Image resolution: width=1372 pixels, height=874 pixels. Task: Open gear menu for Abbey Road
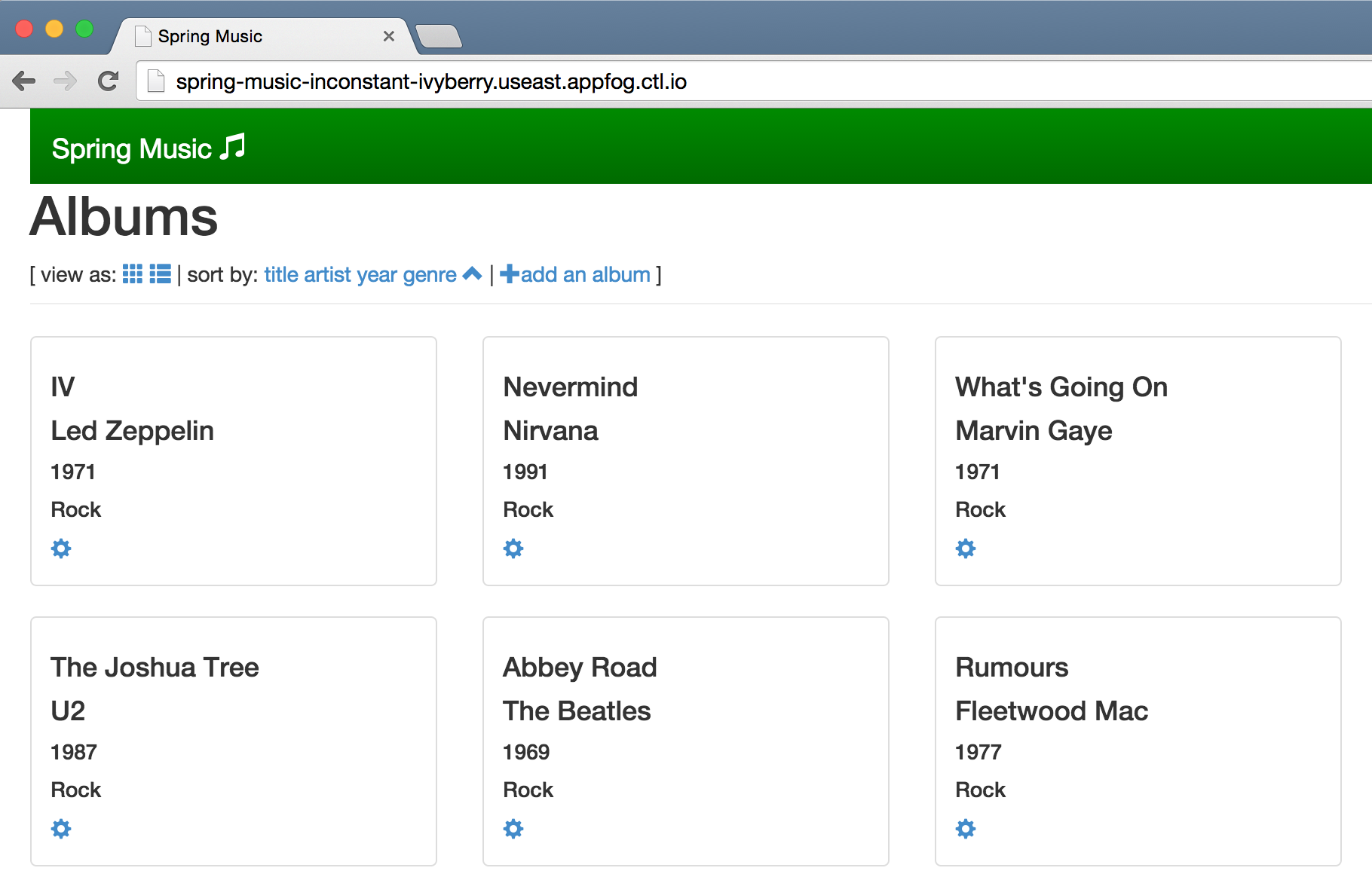pyautogui.click(x=513, y=829)
